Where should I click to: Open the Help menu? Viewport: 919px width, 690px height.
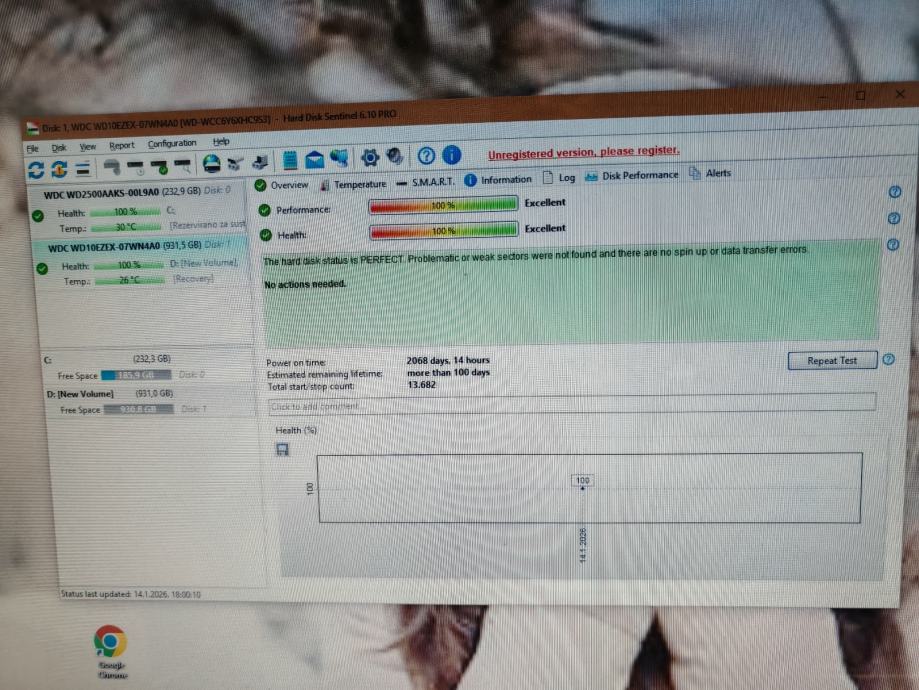pyautogui.click(x=220, y=141)
